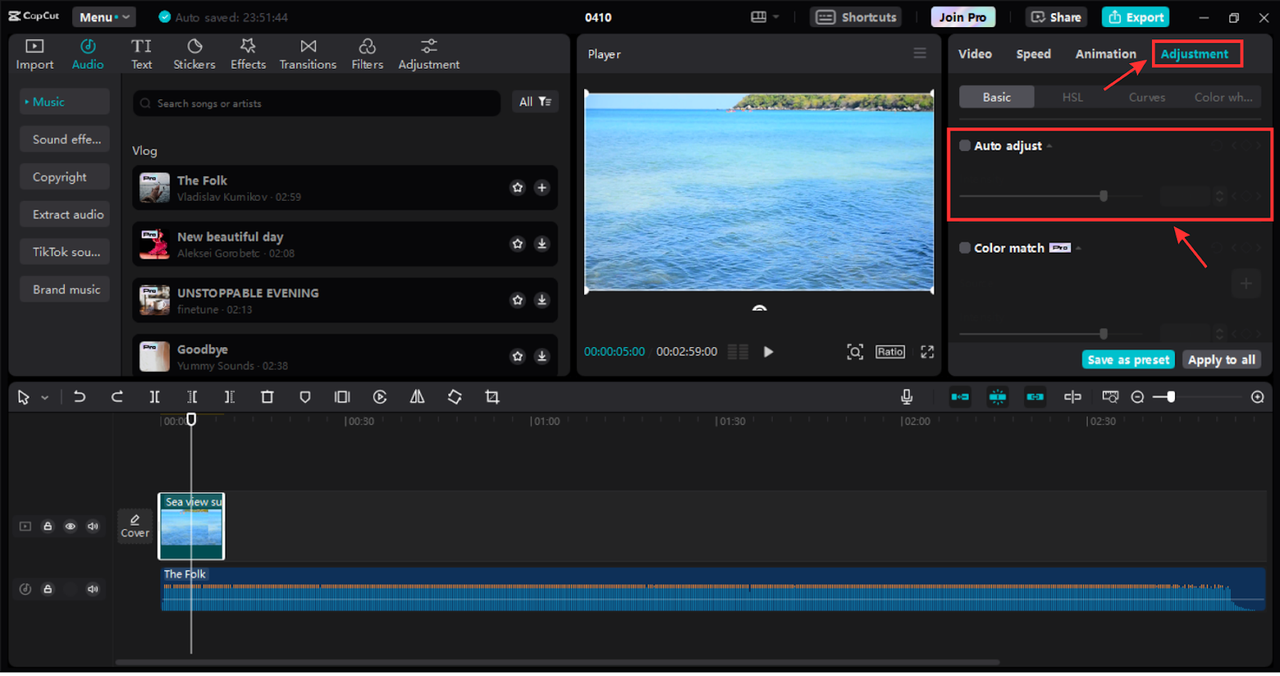Click the Apply to all button
Viewport: 1280px width, 676px height.
(1221, 360)
